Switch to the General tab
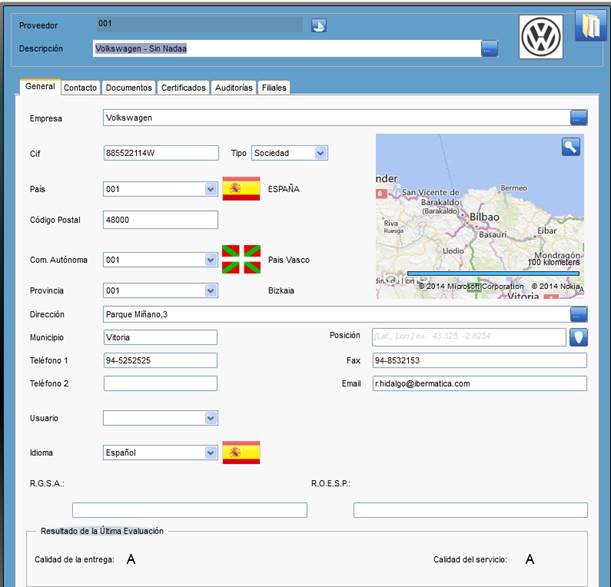This screenshot has width=611, height=587. coord(40,87)
